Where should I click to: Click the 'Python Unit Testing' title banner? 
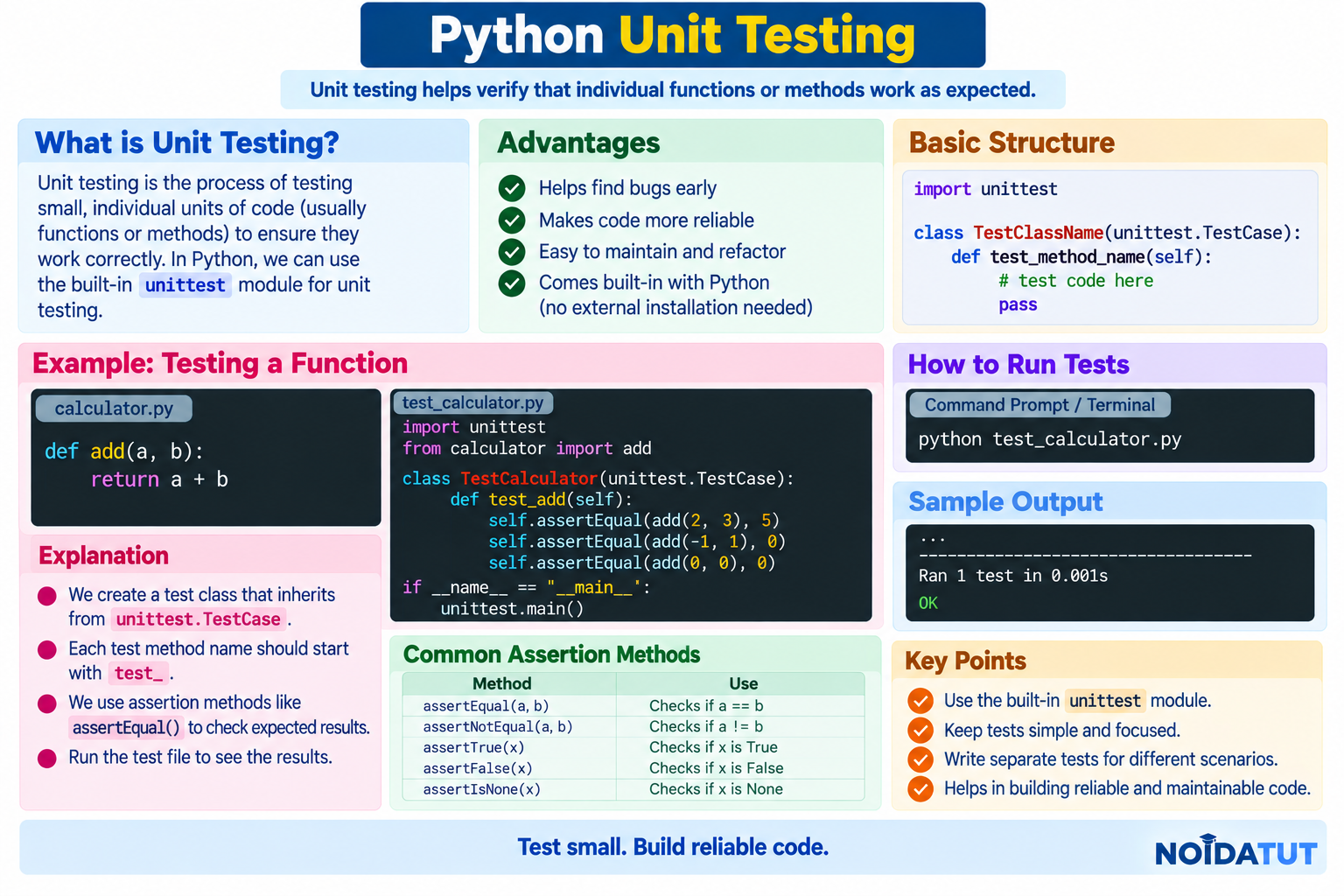(x=673, y=35)
